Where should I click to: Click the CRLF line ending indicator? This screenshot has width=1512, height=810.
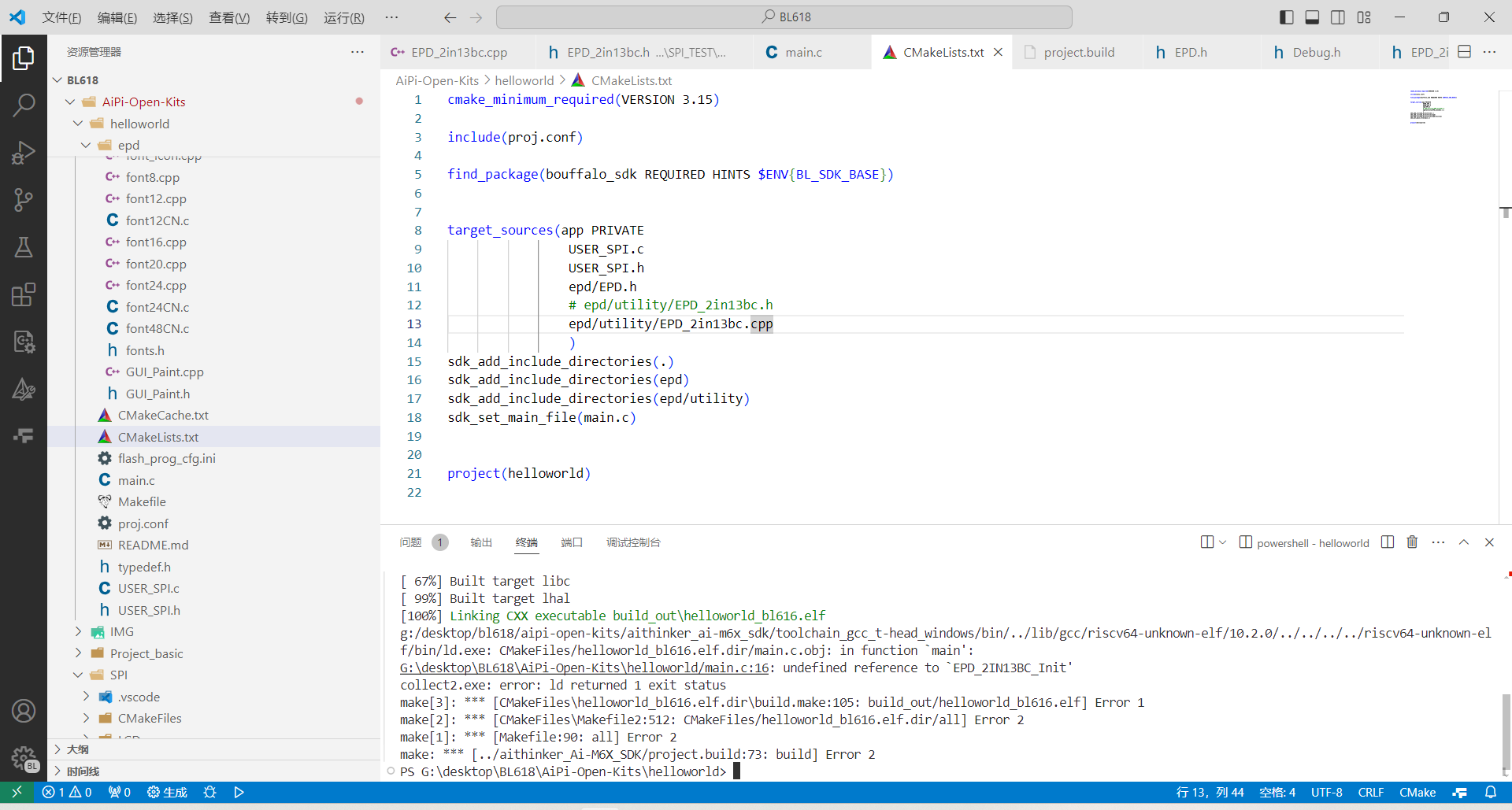coord(1371,792)
